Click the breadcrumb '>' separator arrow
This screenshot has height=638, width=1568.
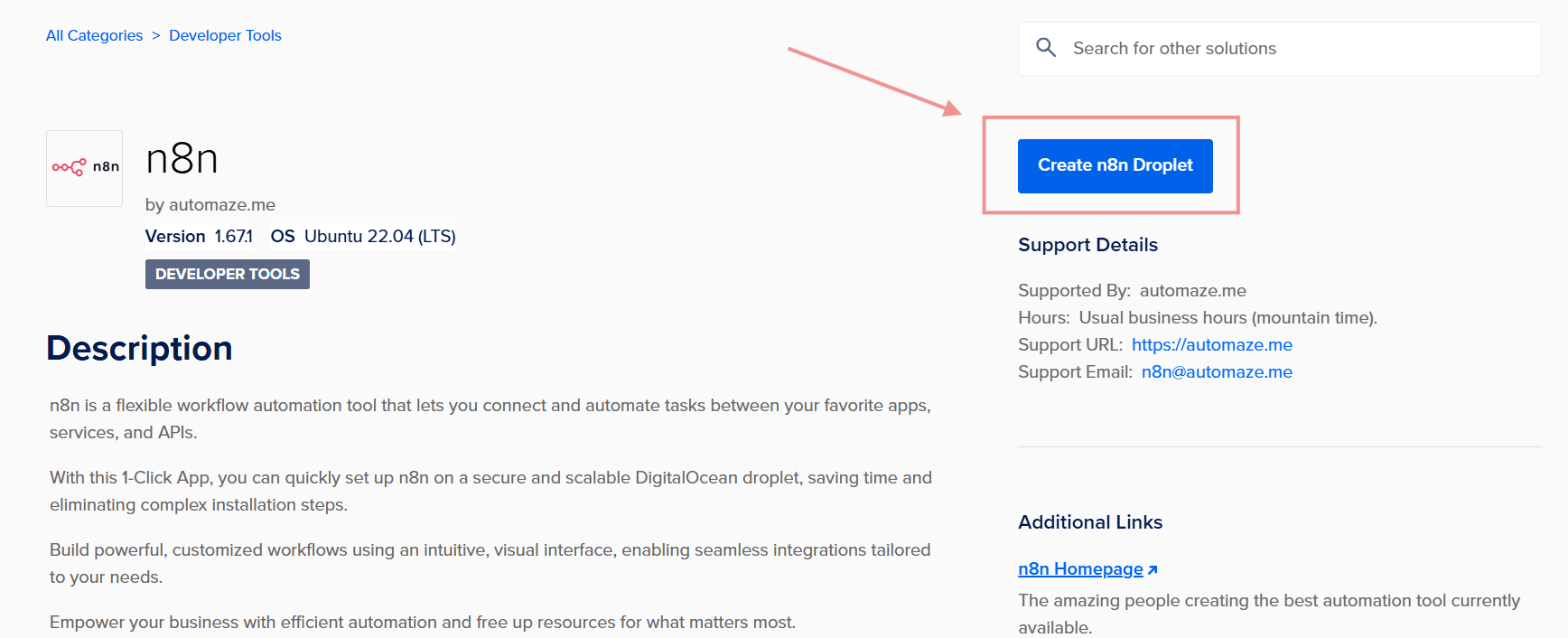(155, 35)
